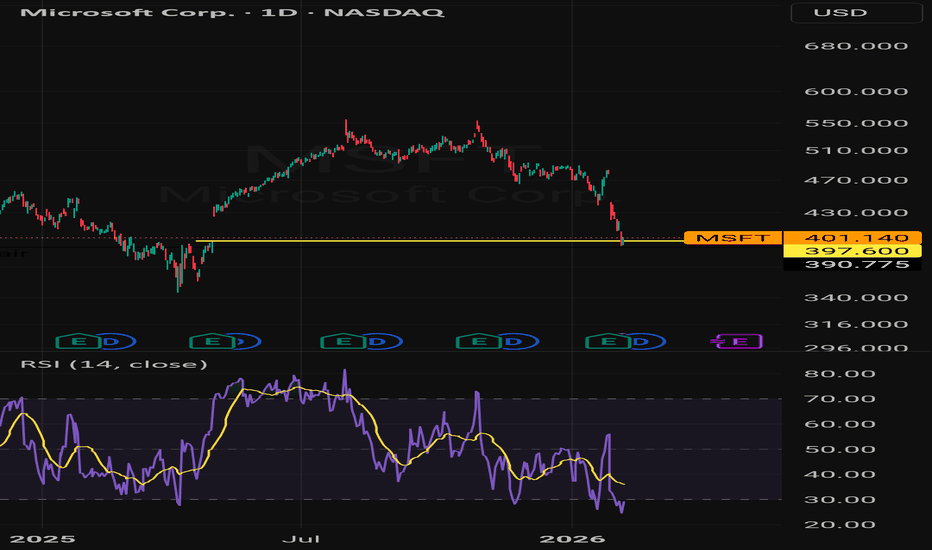Click the orange 401.140 last price tag
932x550 pixels.
(853, 238)
